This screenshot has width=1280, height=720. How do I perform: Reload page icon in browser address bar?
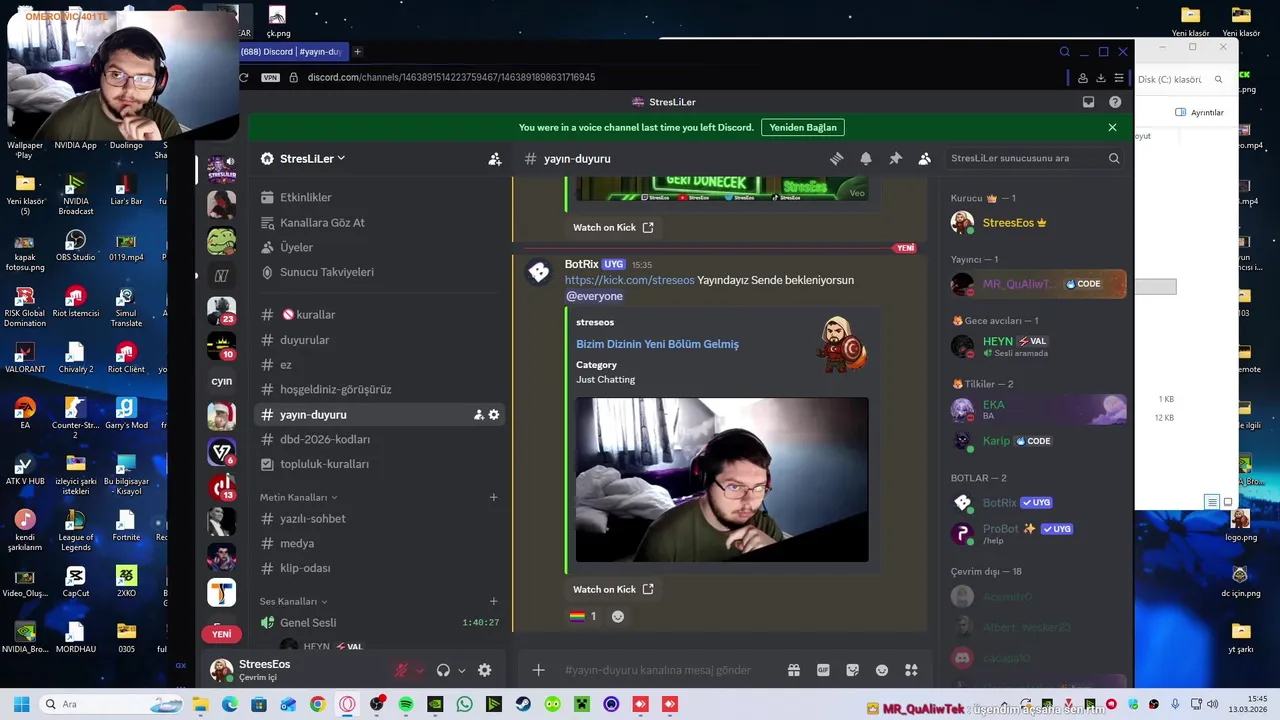click(x=244, y=77)
